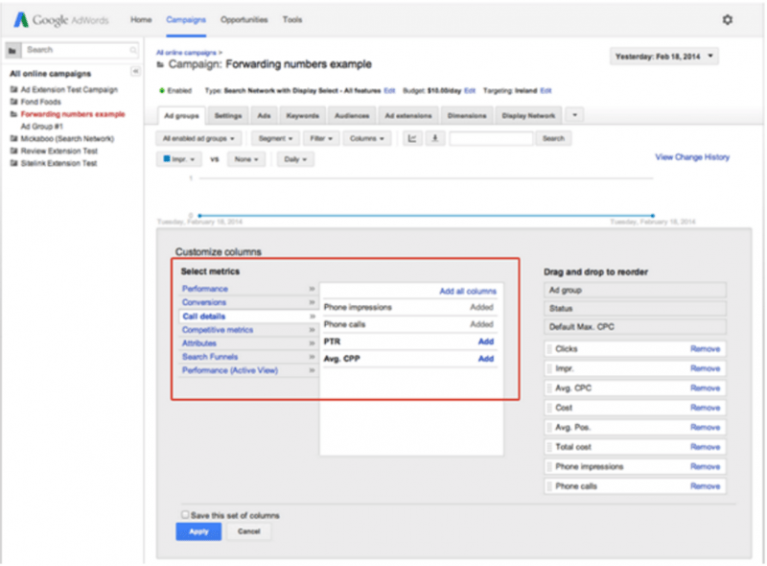Switch to the Display Network tab
Image resolution: width=767 pixels, height=566 pixels.
[x=528, y=115]
